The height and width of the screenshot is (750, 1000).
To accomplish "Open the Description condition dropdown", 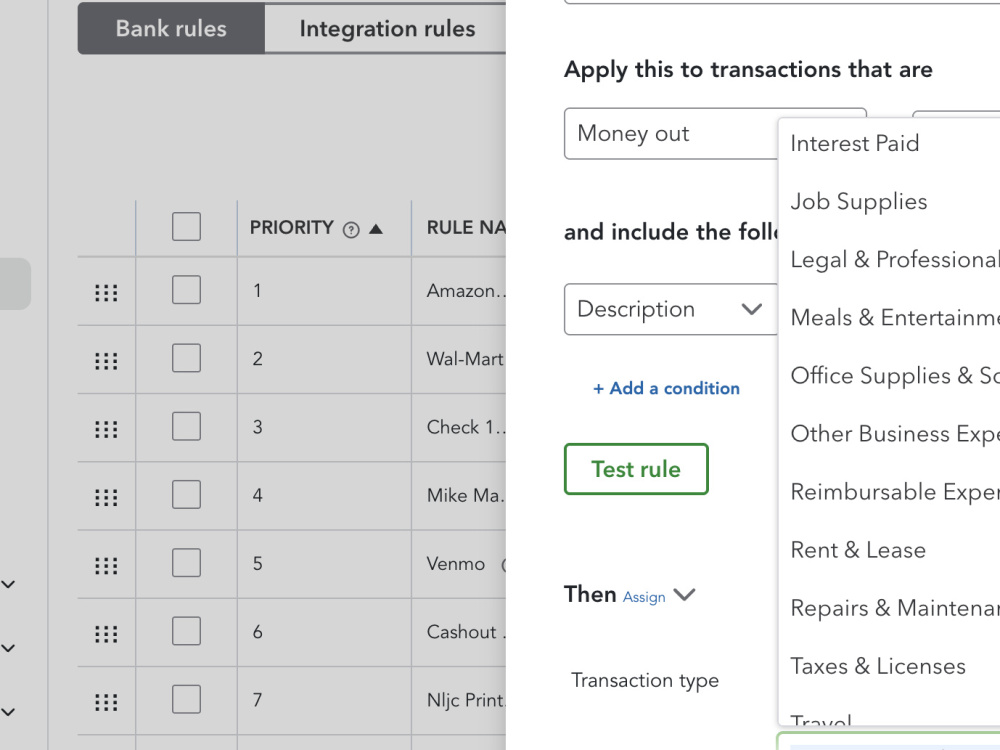I will pos(671,309).
